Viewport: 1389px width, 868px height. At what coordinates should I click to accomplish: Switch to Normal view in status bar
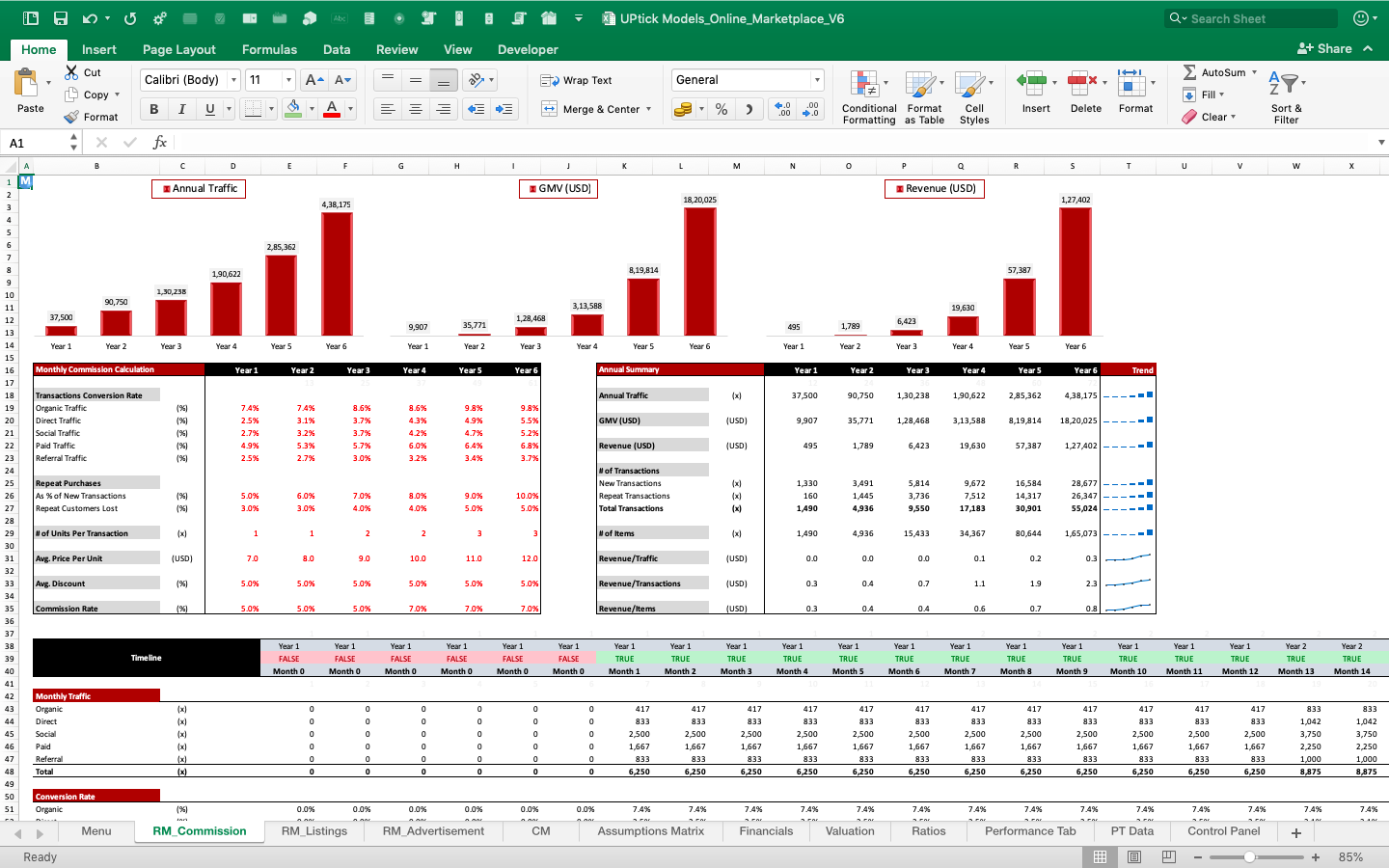(x=1100, y=856)
